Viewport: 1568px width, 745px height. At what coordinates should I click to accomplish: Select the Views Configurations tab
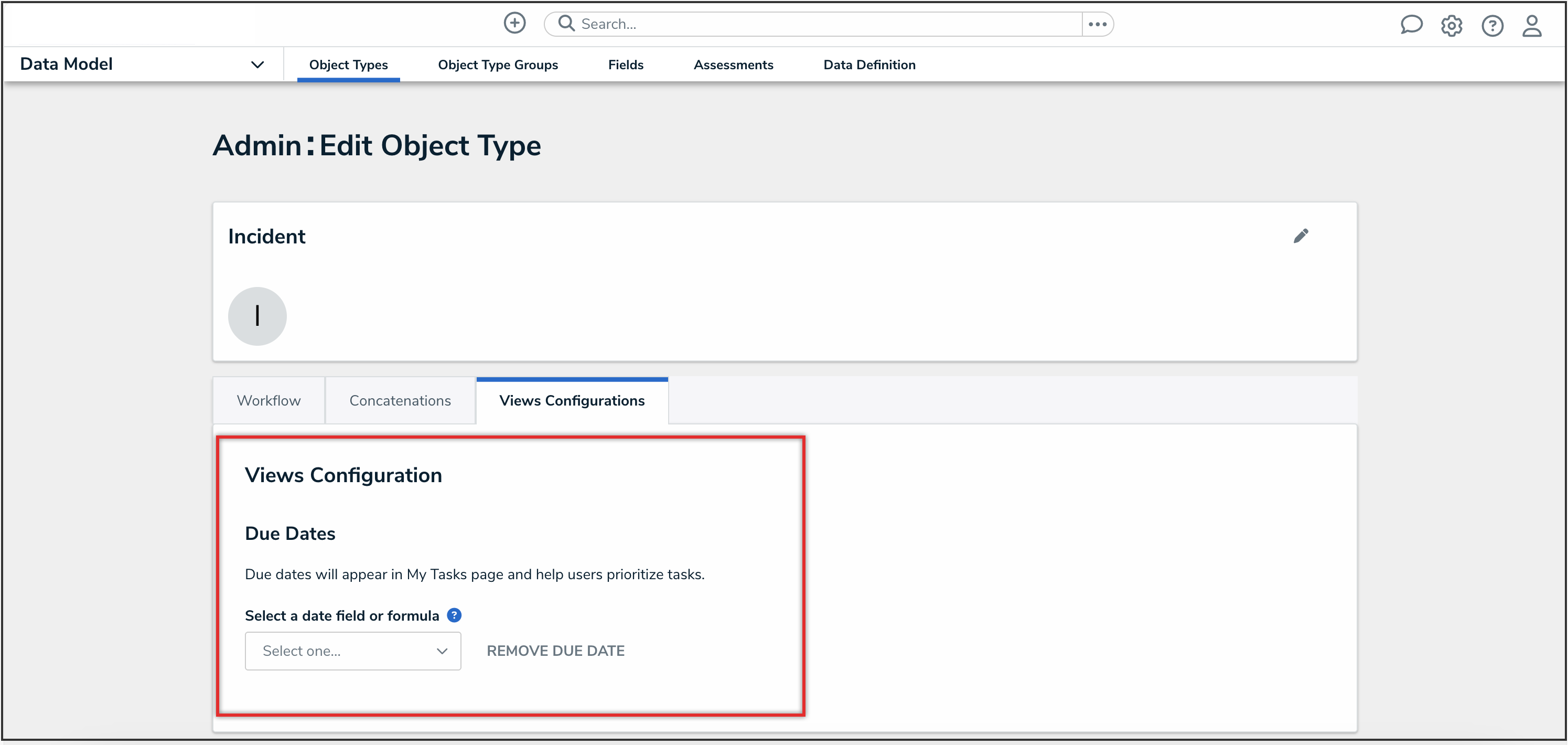[572, 400]
